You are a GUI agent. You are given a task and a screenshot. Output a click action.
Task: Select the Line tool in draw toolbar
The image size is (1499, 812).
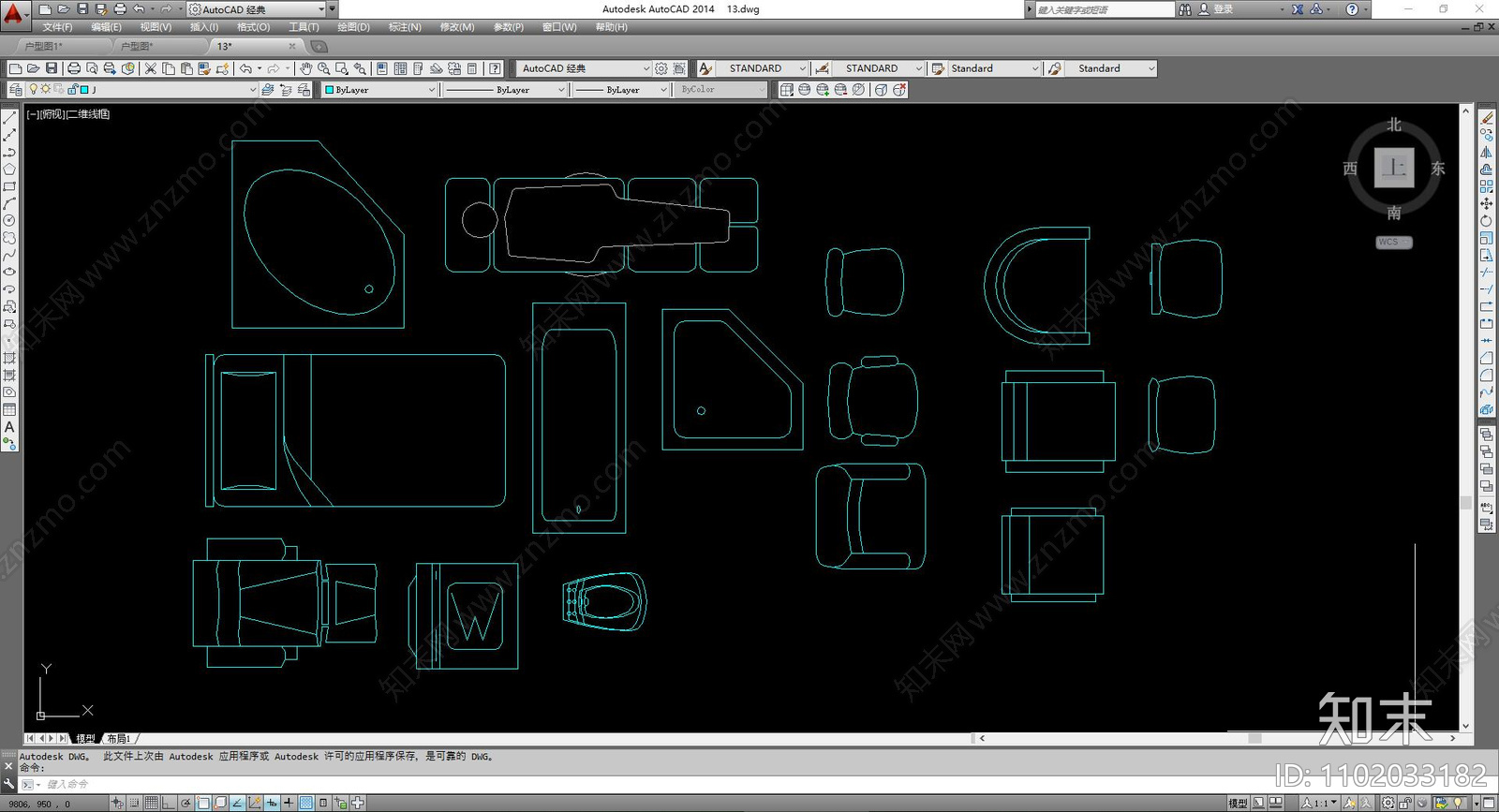pos(9,118)
